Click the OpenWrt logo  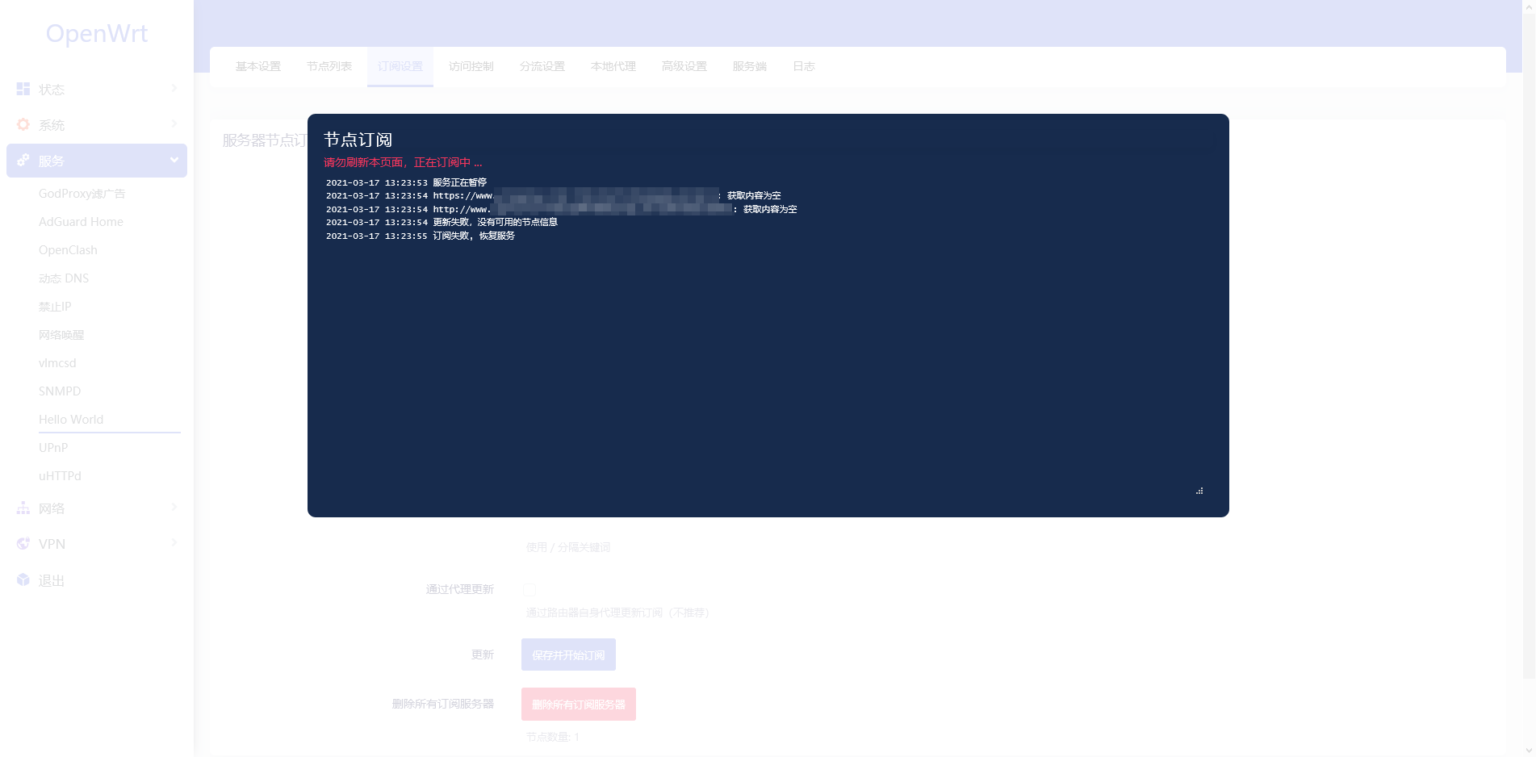tap(95, 33)
